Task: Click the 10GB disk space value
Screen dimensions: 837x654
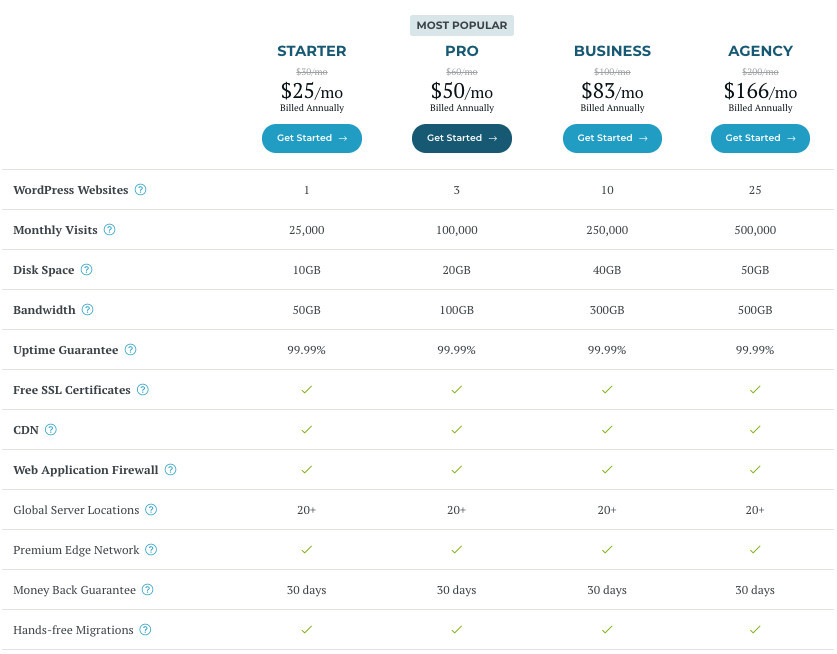Action: coord(306,270)
